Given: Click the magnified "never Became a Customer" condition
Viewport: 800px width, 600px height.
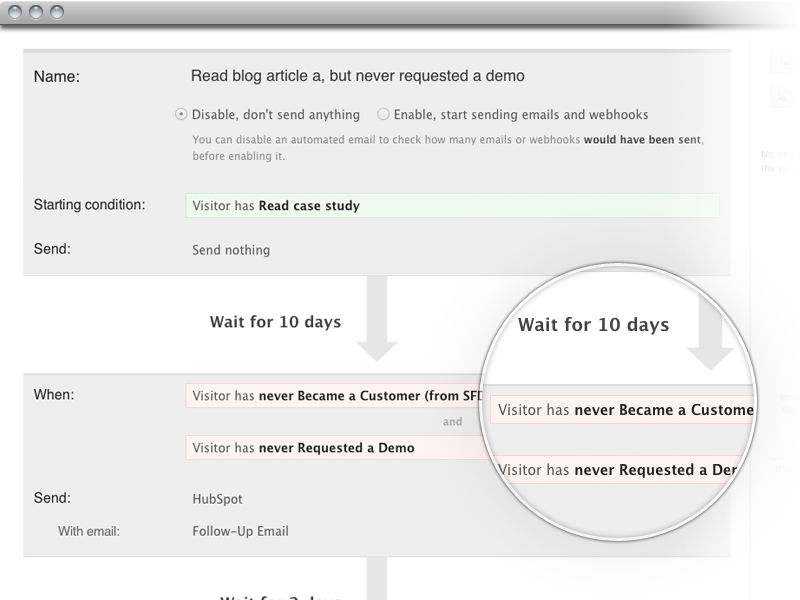Looking at the screenshot, I should point(625,410).
